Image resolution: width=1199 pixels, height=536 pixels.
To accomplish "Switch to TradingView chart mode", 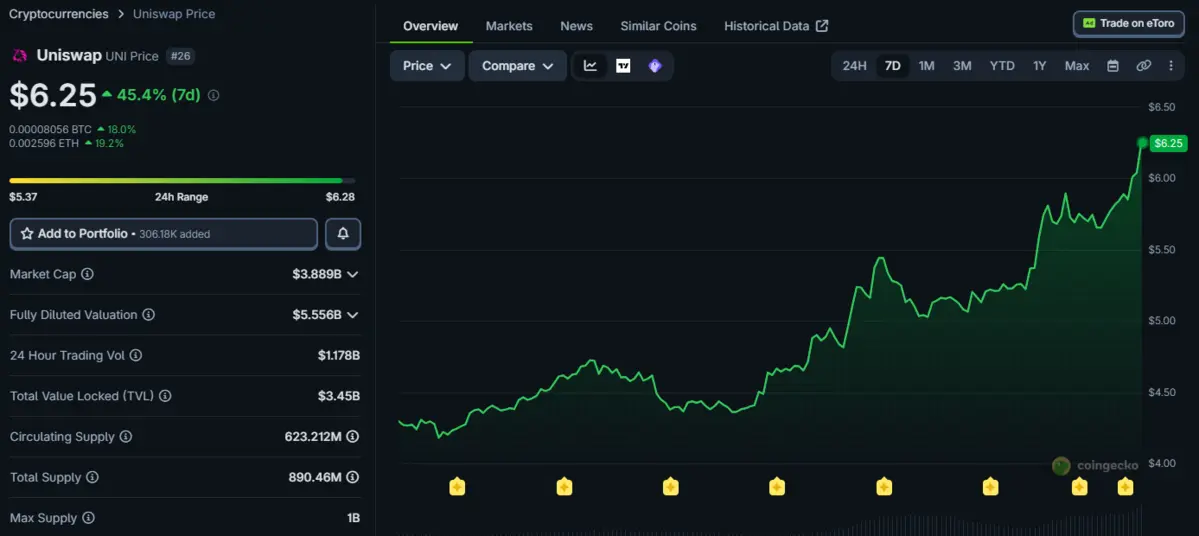I will (623, 66).
